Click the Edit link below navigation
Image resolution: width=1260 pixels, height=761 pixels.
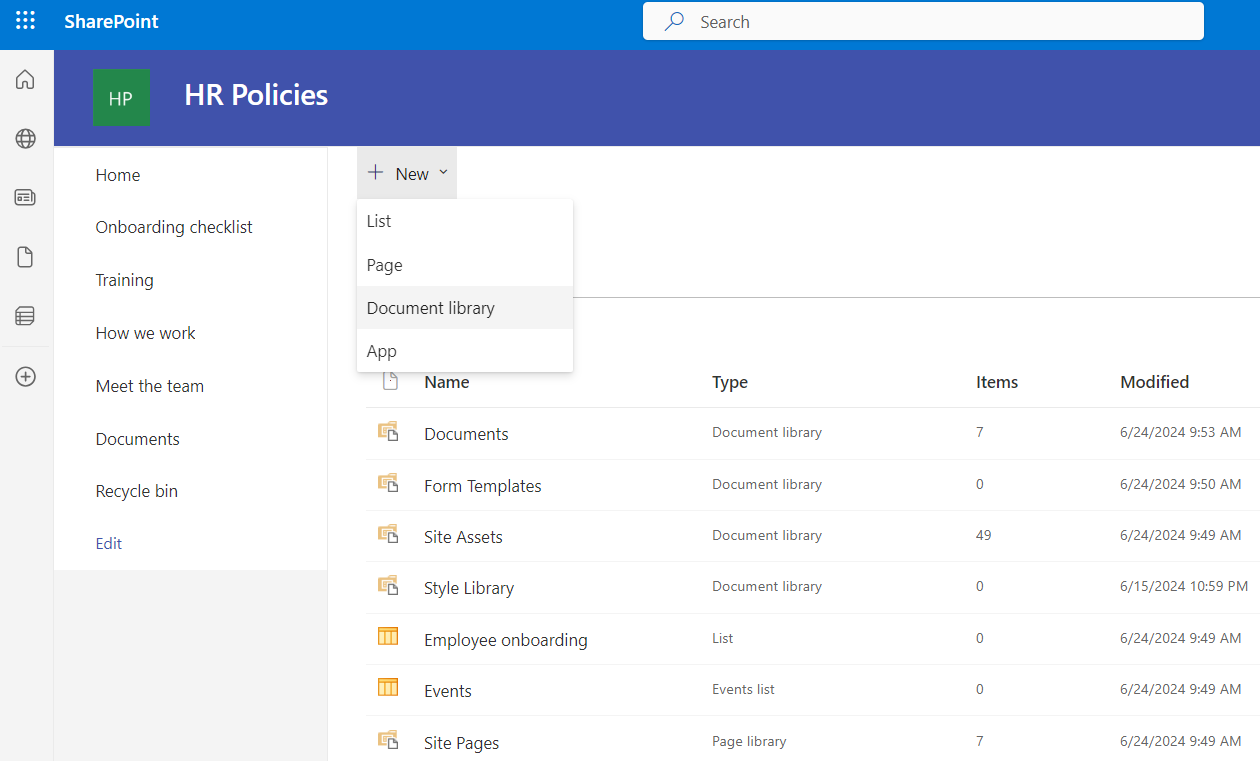click(x=108, y=543)
